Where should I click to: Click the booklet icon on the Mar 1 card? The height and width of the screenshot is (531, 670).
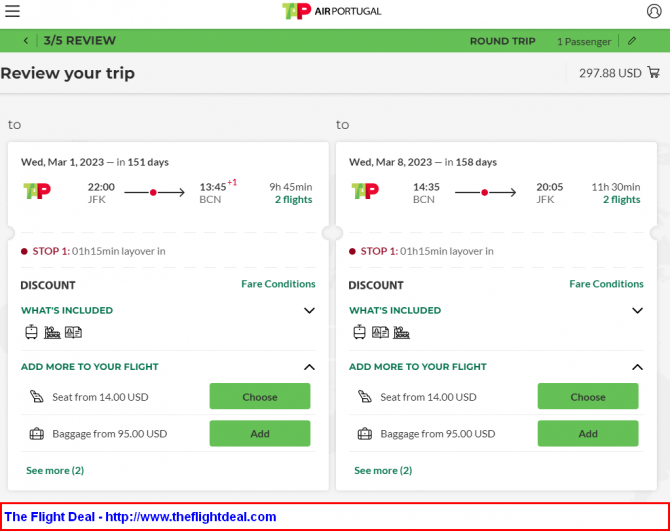[73, 332]
